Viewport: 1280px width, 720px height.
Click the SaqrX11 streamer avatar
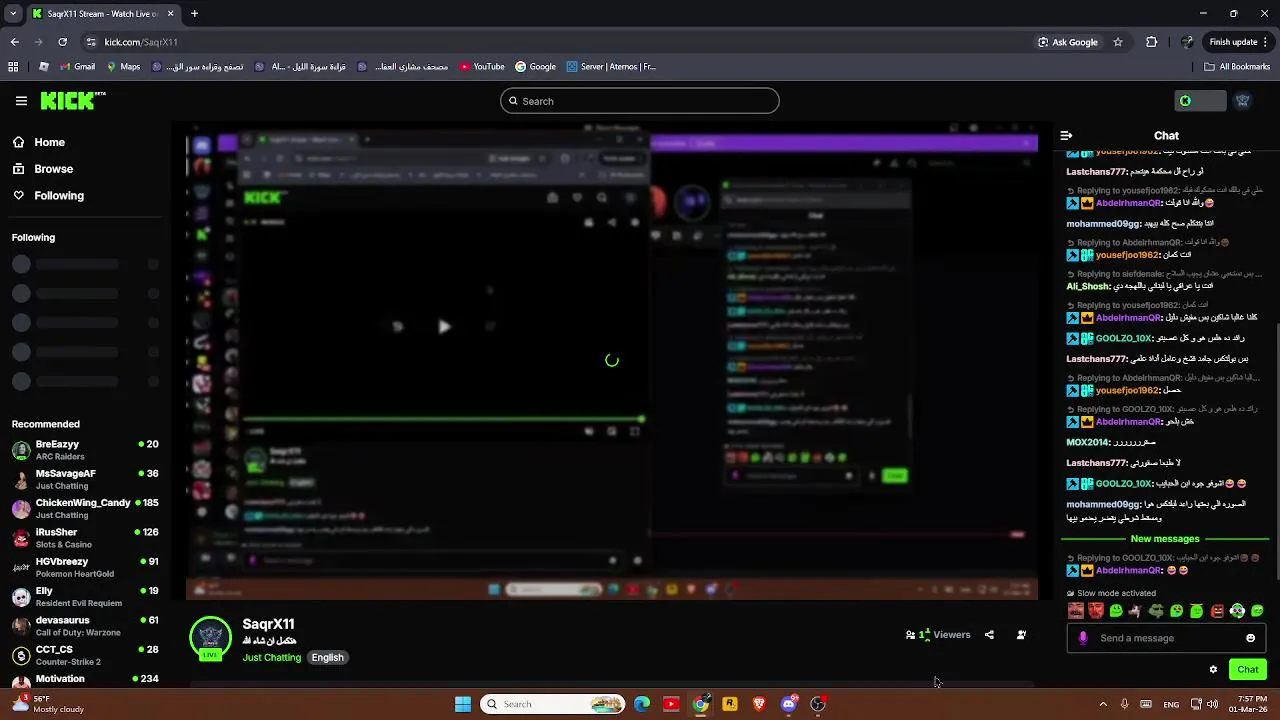click(210, 638)
